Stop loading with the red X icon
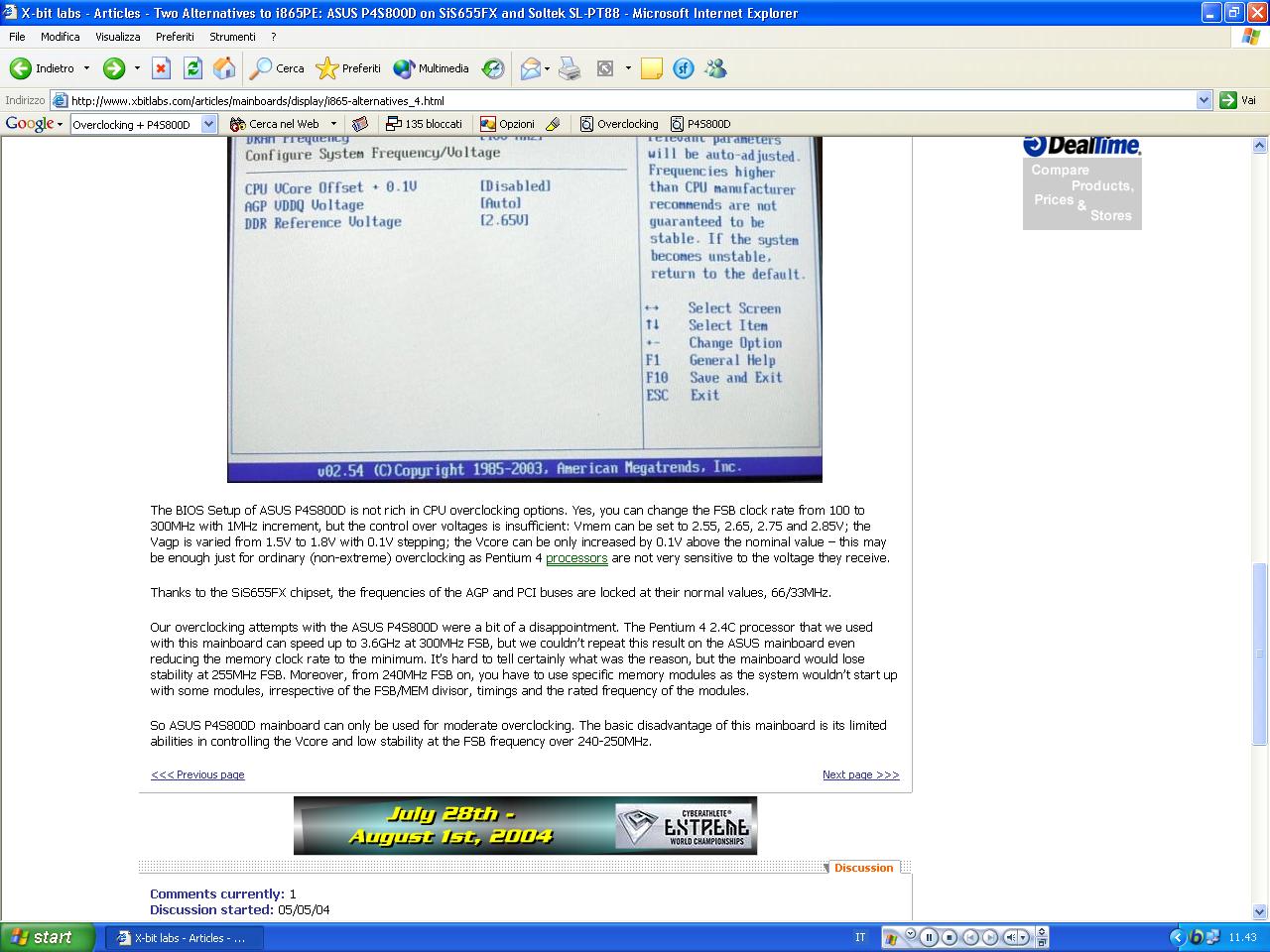 click(x=161, y=68)
